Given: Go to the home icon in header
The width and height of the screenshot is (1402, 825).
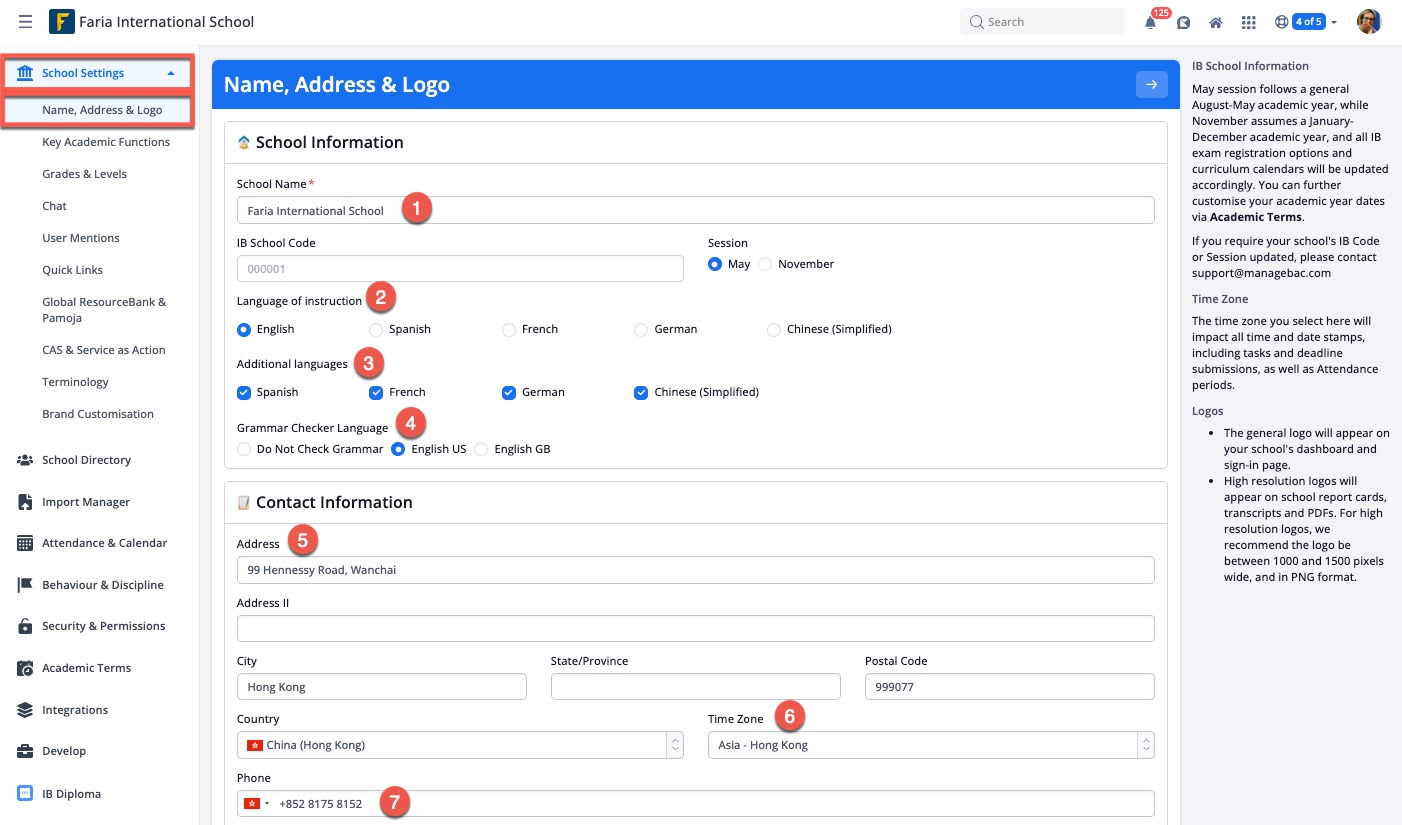Looking at the screenshot, I should (1216, 22).
